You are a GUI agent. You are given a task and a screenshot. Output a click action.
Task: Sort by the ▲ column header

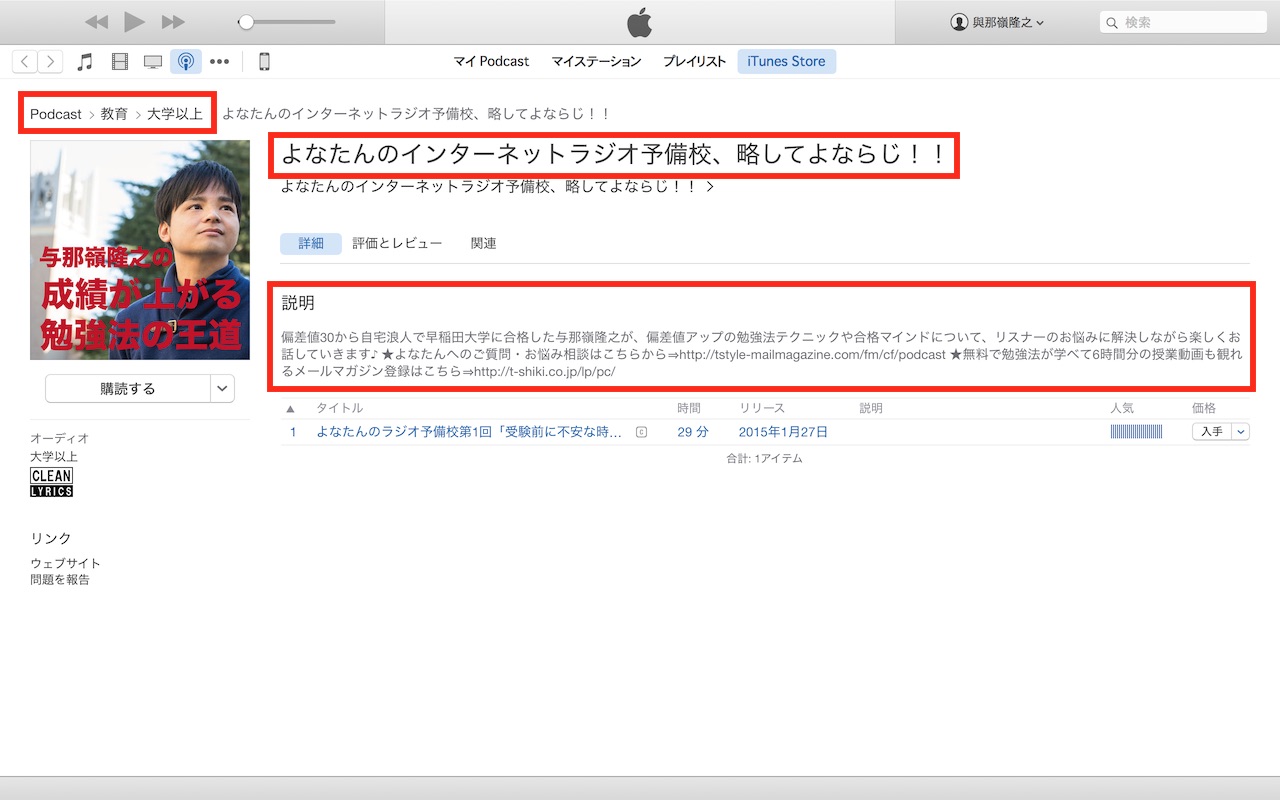click(x=291, y=408)
